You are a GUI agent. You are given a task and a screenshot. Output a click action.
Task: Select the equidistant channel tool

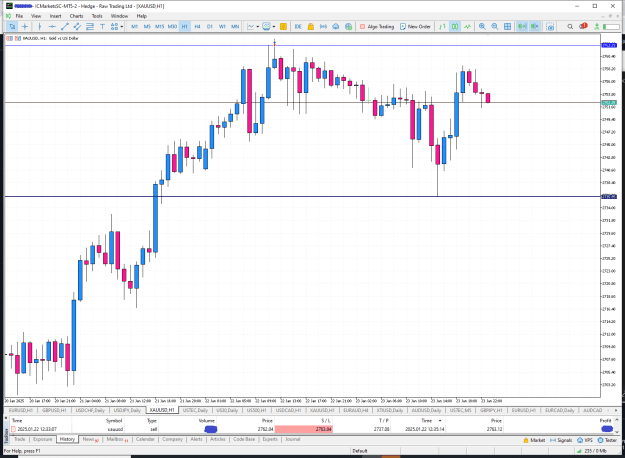pos(77,27)
